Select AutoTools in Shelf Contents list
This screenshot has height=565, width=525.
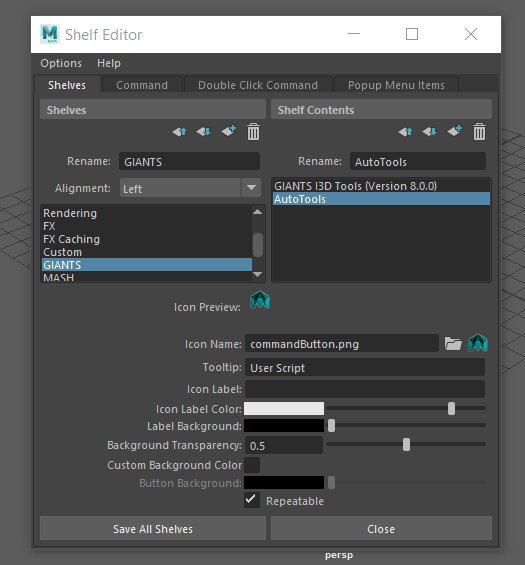click(381, 199)
